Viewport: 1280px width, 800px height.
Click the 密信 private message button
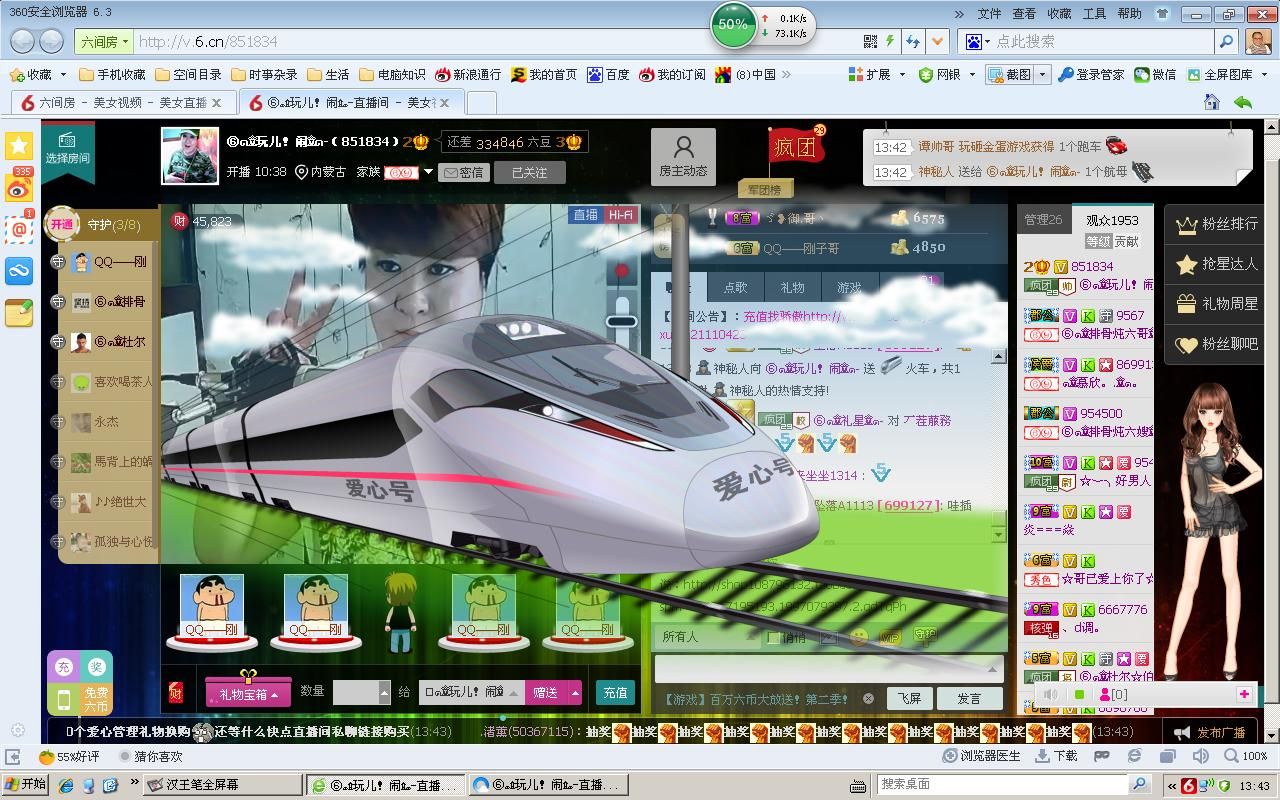[463, 172]
